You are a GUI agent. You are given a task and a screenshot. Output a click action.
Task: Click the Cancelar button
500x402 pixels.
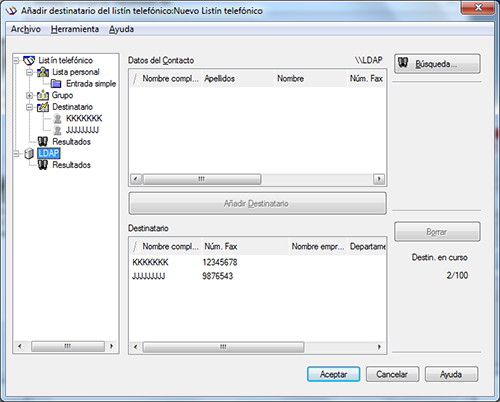(x=392, y=374)
